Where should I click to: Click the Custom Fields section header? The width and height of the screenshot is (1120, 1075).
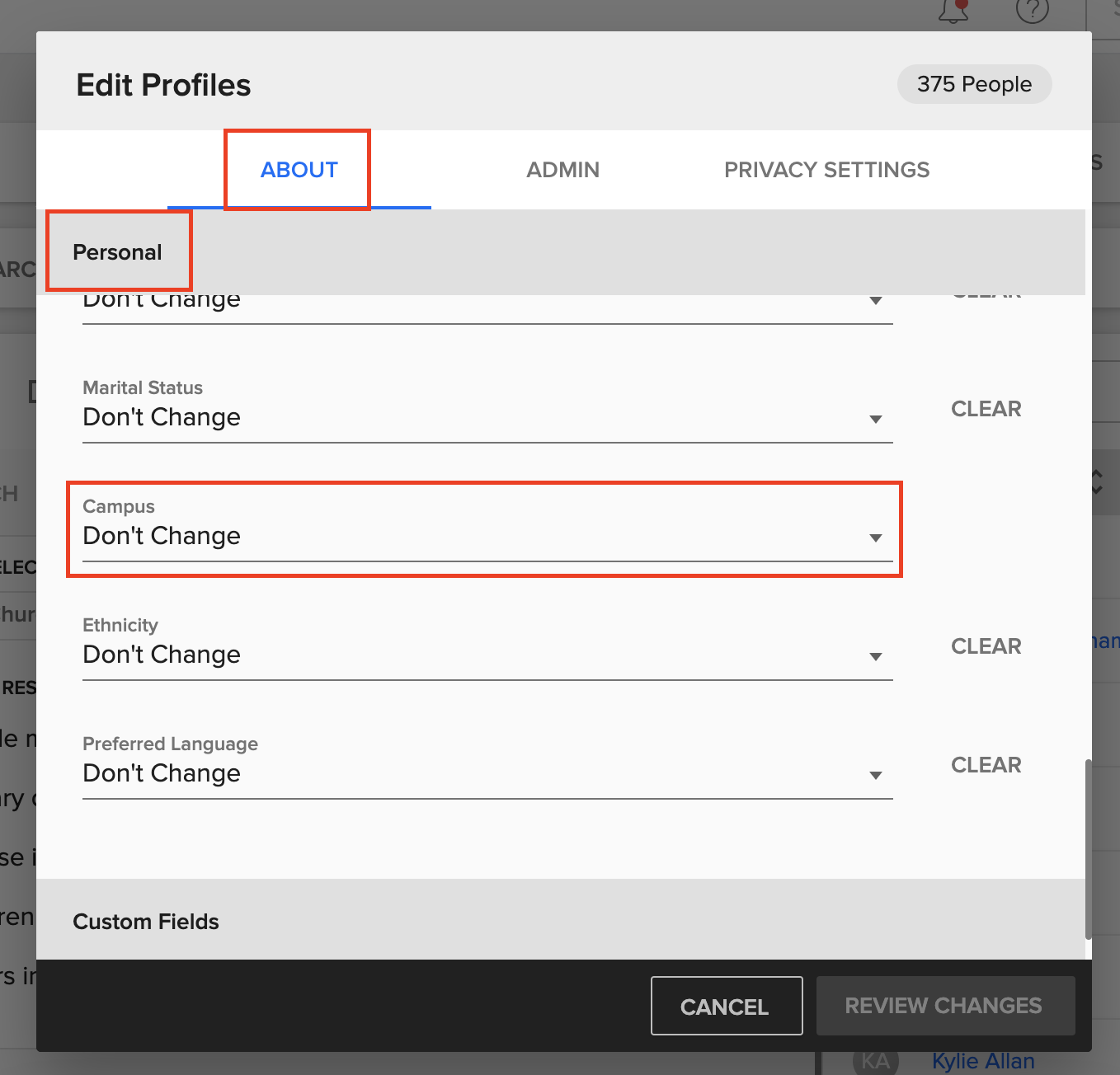click(146, 921)
